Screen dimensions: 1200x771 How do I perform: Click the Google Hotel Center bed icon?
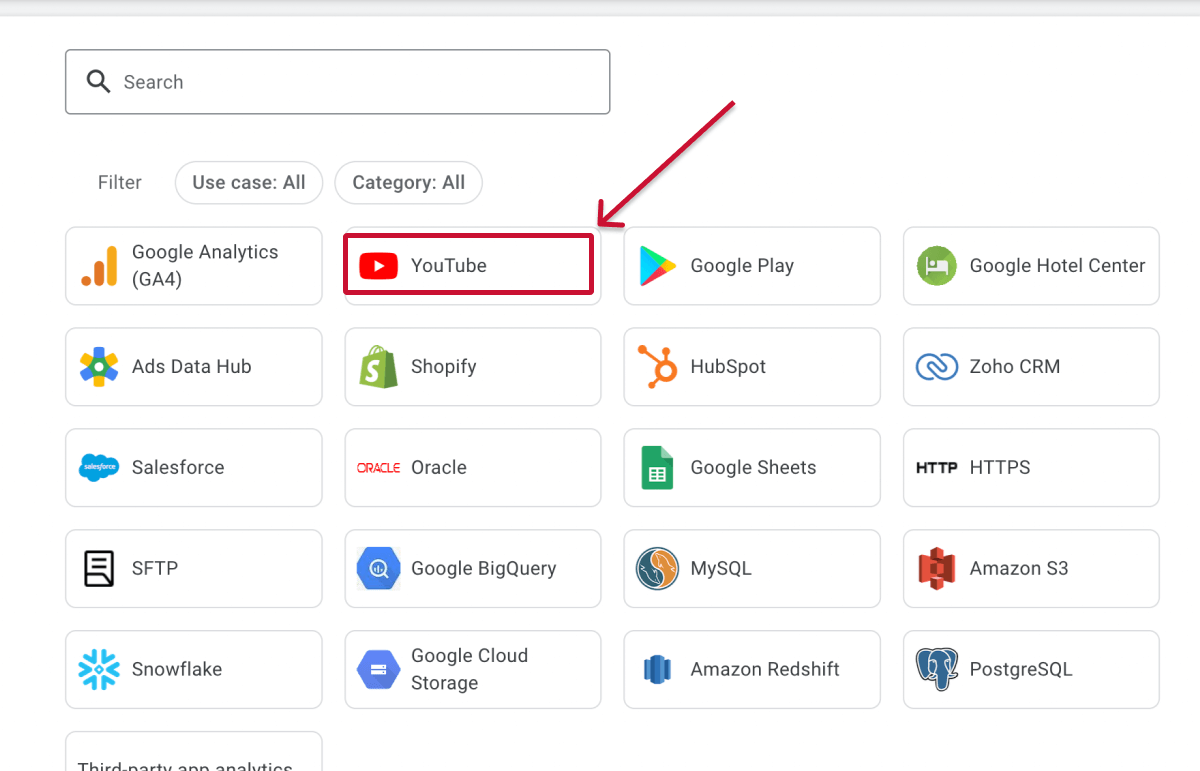coord(937,266)
